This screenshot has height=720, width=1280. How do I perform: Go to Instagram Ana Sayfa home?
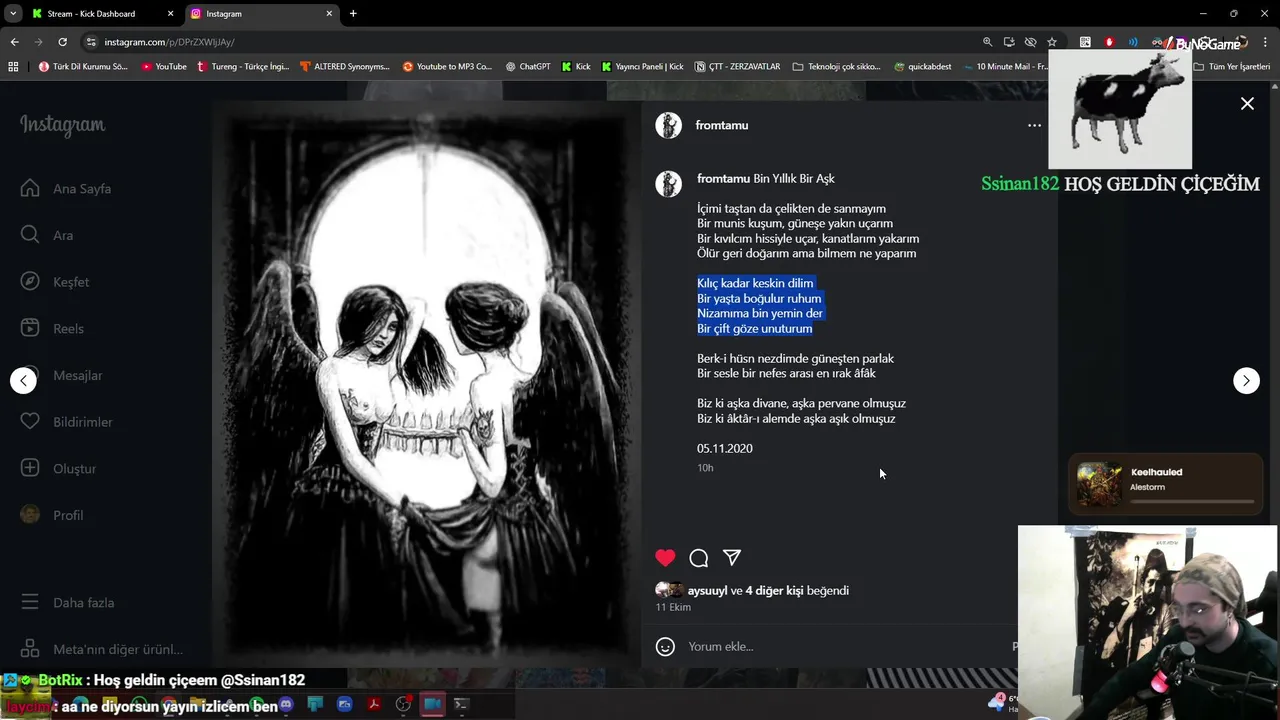click(66, 189)
